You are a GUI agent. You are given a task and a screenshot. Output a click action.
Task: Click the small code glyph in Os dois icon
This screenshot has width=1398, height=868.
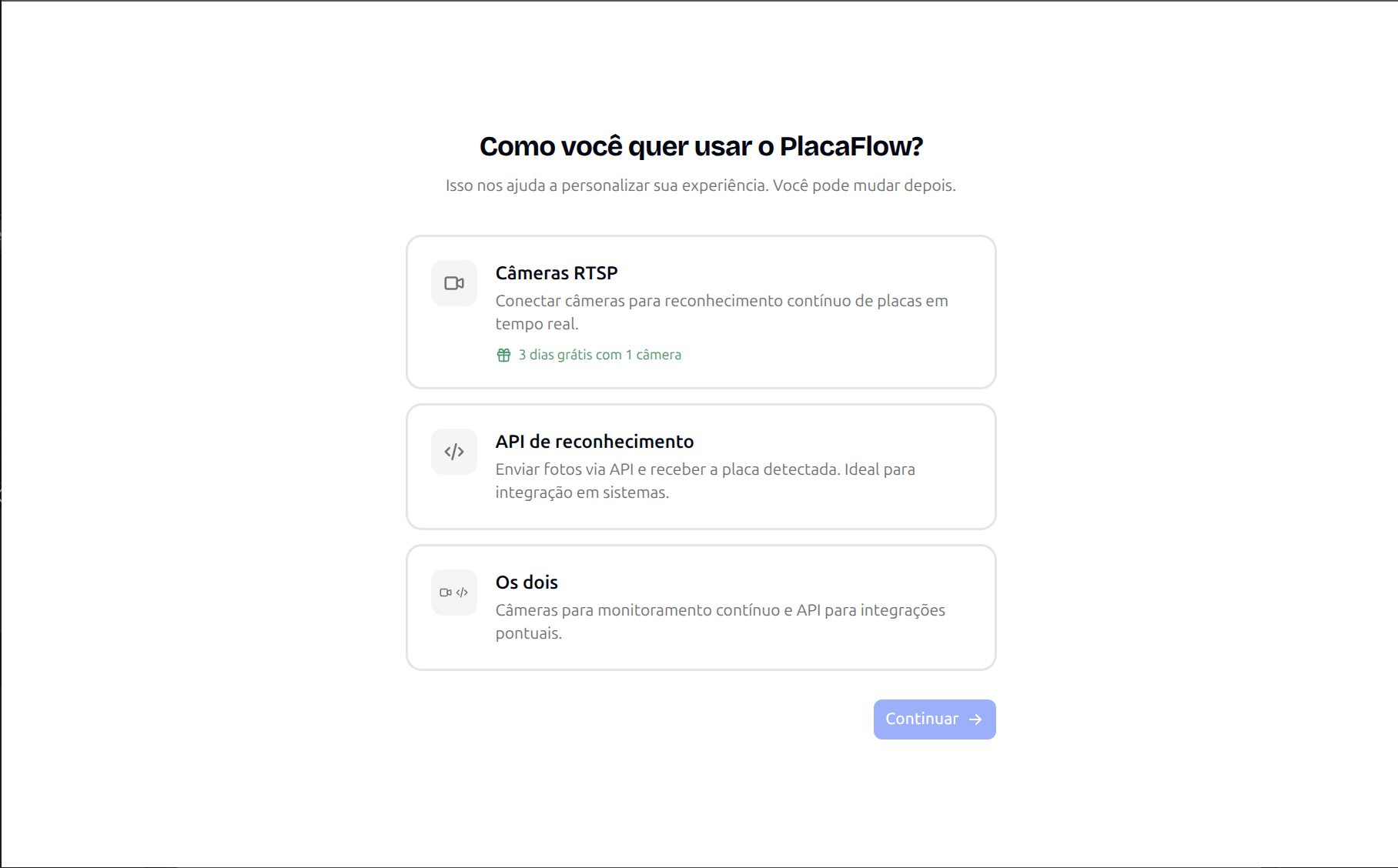462,593
